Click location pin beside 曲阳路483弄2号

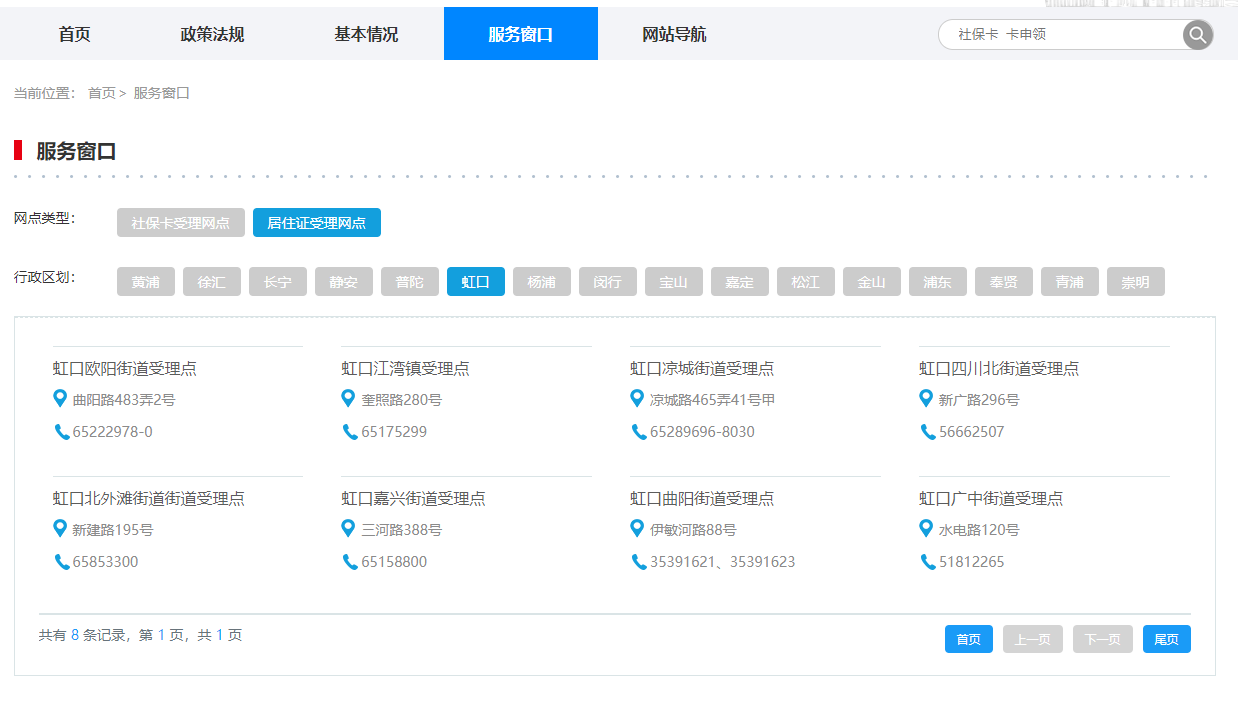pyautogui.click(x=60, y=399)
